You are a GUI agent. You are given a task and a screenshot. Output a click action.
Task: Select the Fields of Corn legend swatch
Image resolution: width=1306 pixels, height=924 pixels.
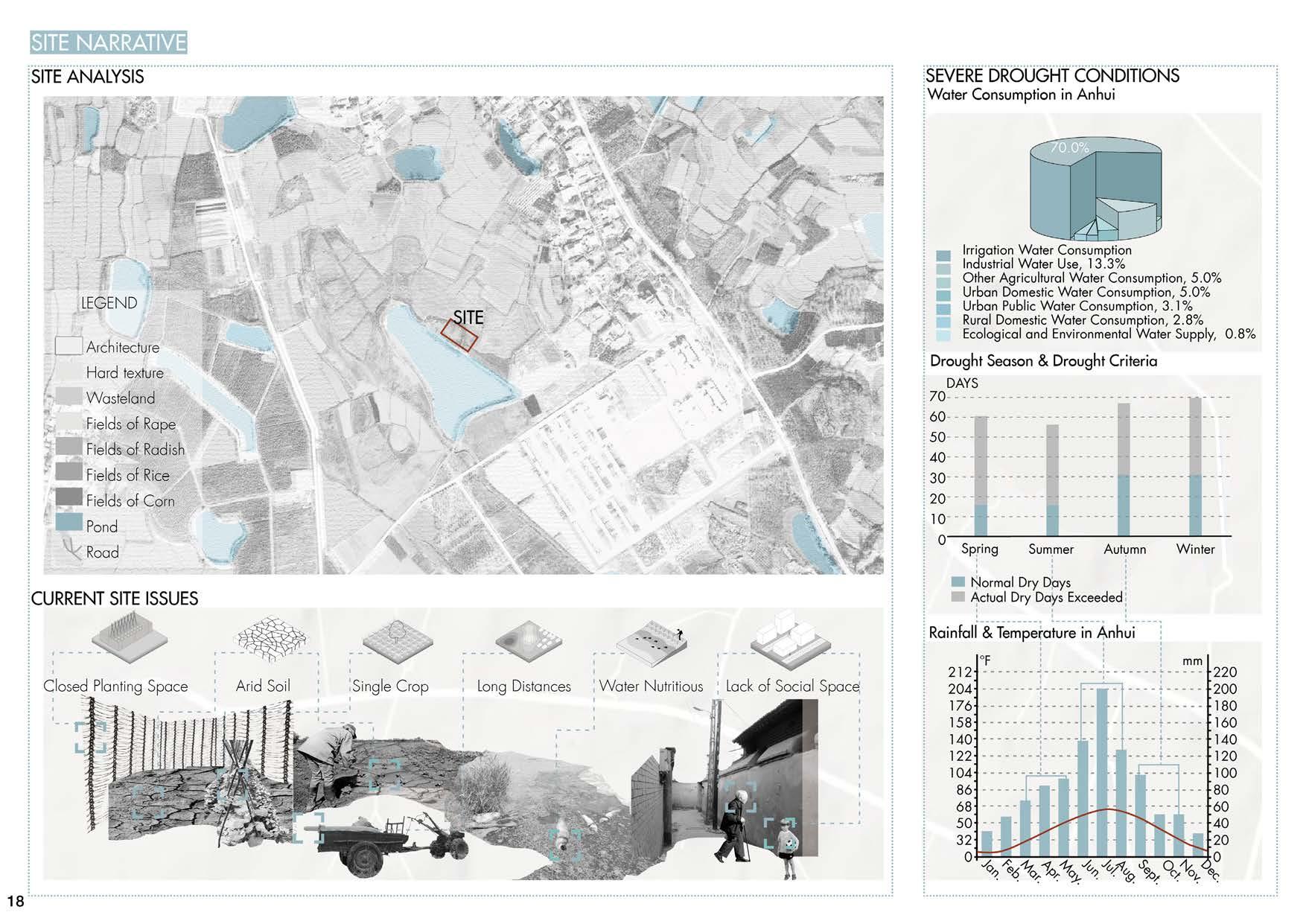(x=69, y=497)
